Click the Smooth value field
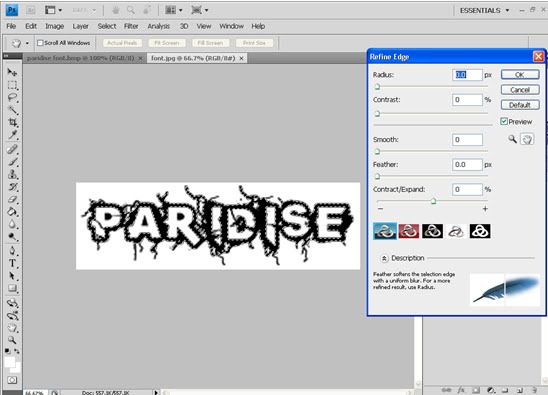This screenshot has height=395, width=548. [467, 140]
